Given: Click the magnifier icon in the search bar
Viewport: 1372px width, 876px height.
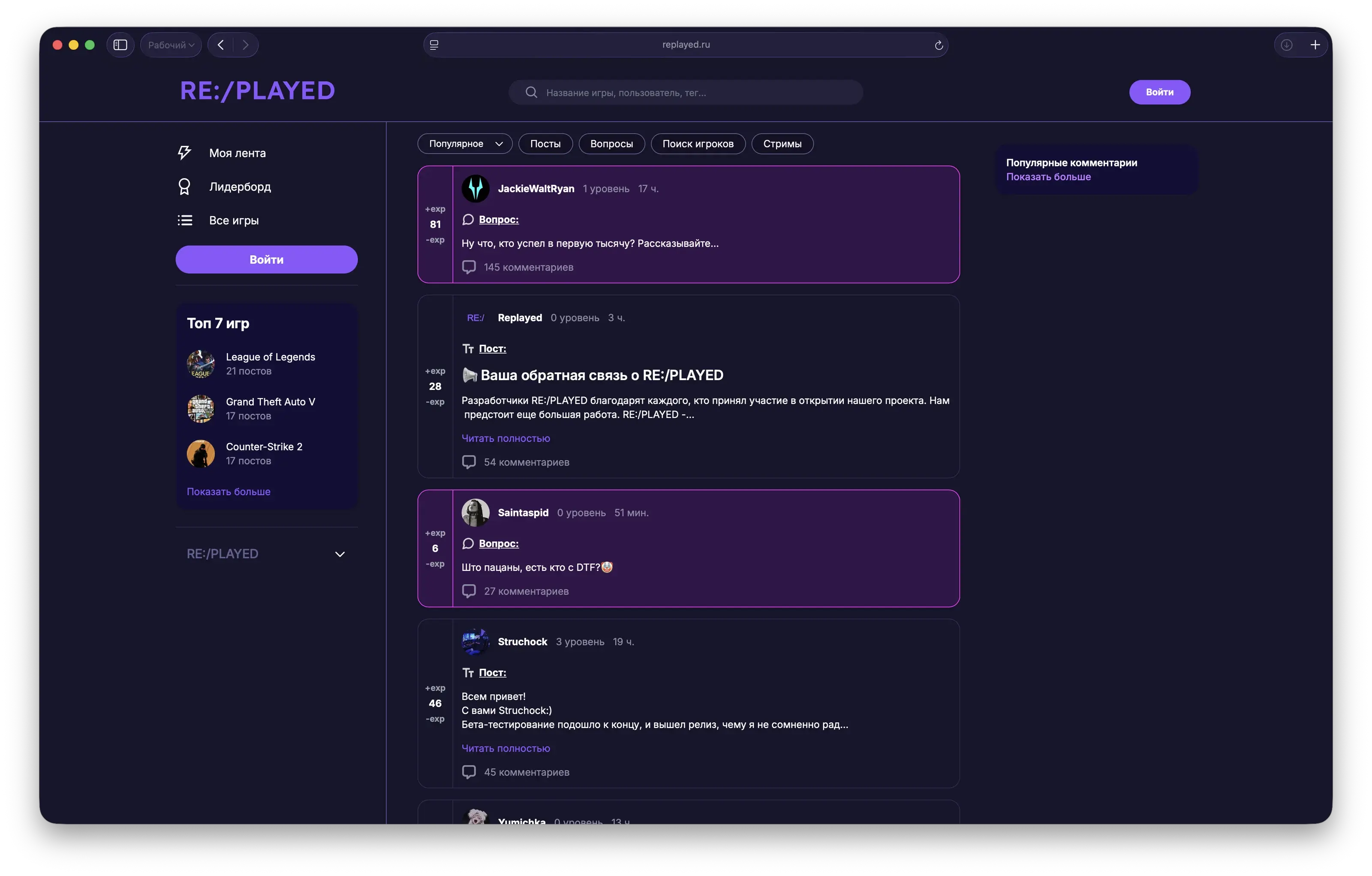Looking at the screenshot, I should [x=531, y=92].
